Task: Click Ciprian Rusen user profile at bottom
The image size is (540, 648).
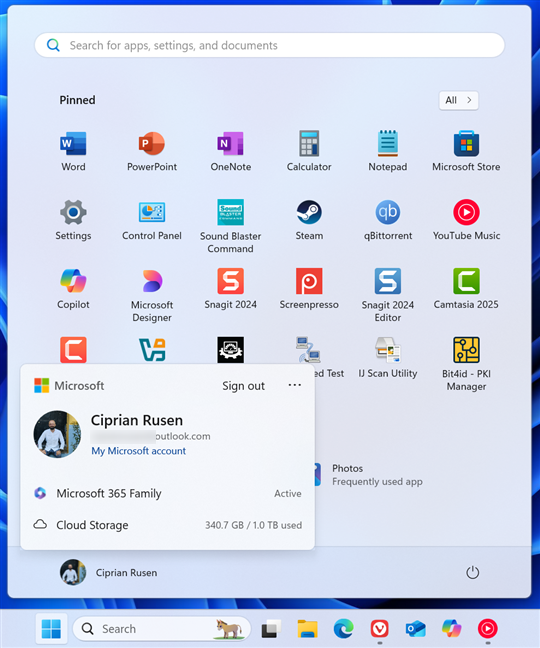Action: pos(109,573)
